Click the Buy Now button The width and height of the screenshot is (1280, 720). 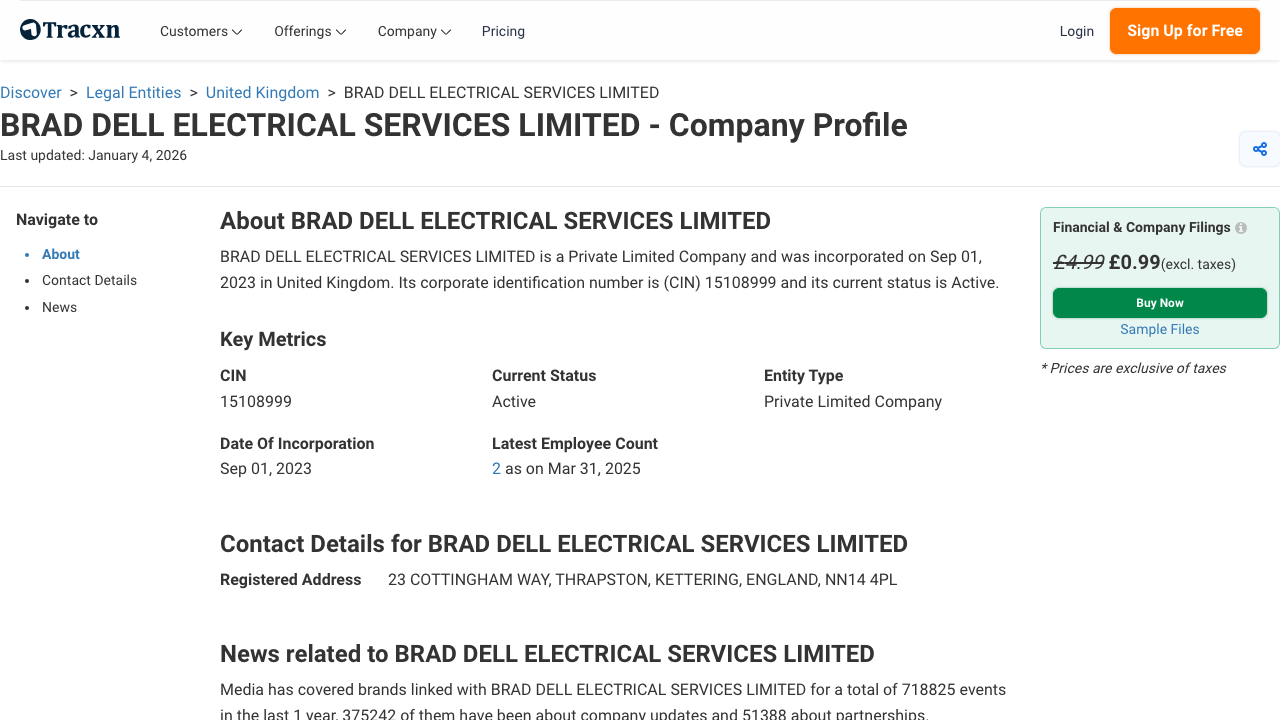point(1159,302)
